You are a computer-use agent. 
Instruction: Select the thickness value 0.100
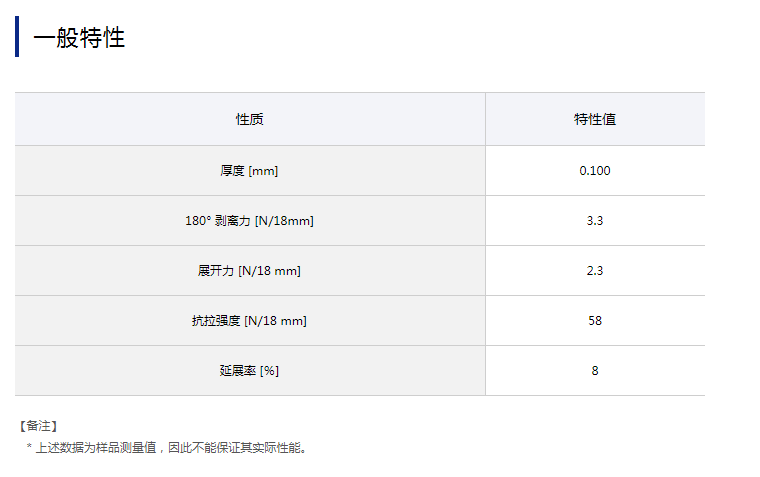click(x=594, y=171)
